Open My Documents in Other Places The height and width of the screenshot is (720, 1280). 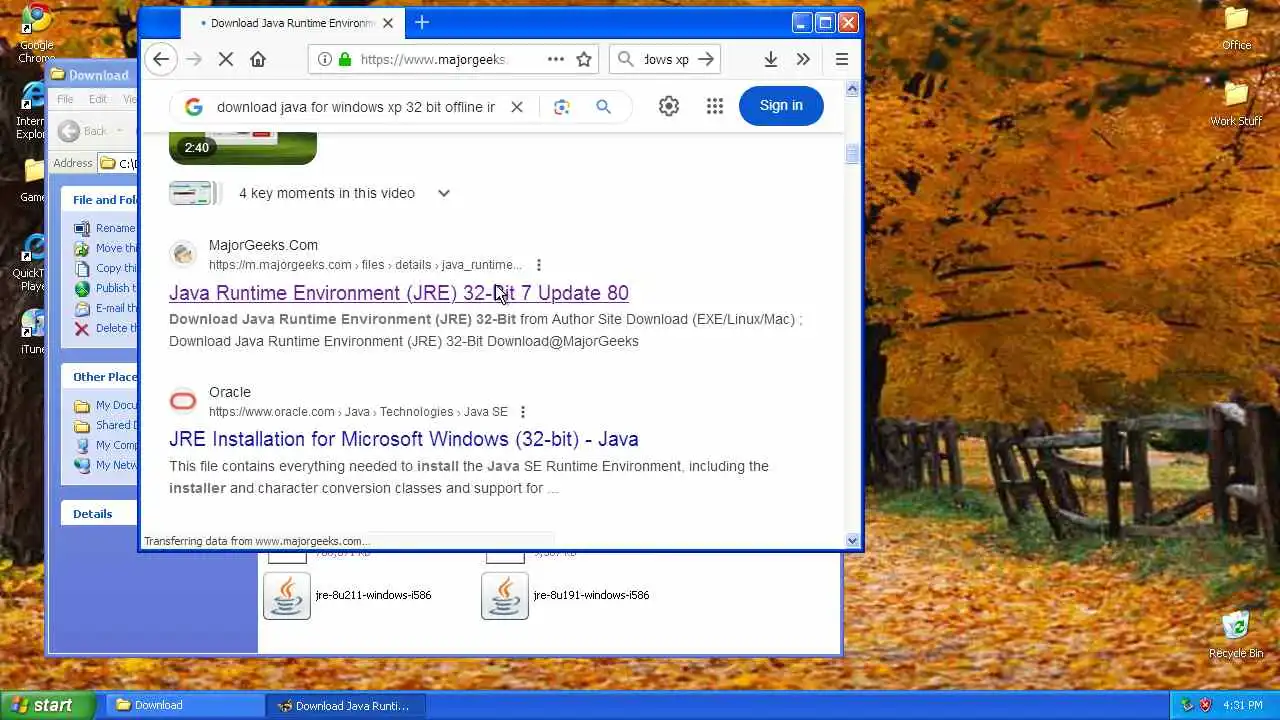(x=106, y=405)
